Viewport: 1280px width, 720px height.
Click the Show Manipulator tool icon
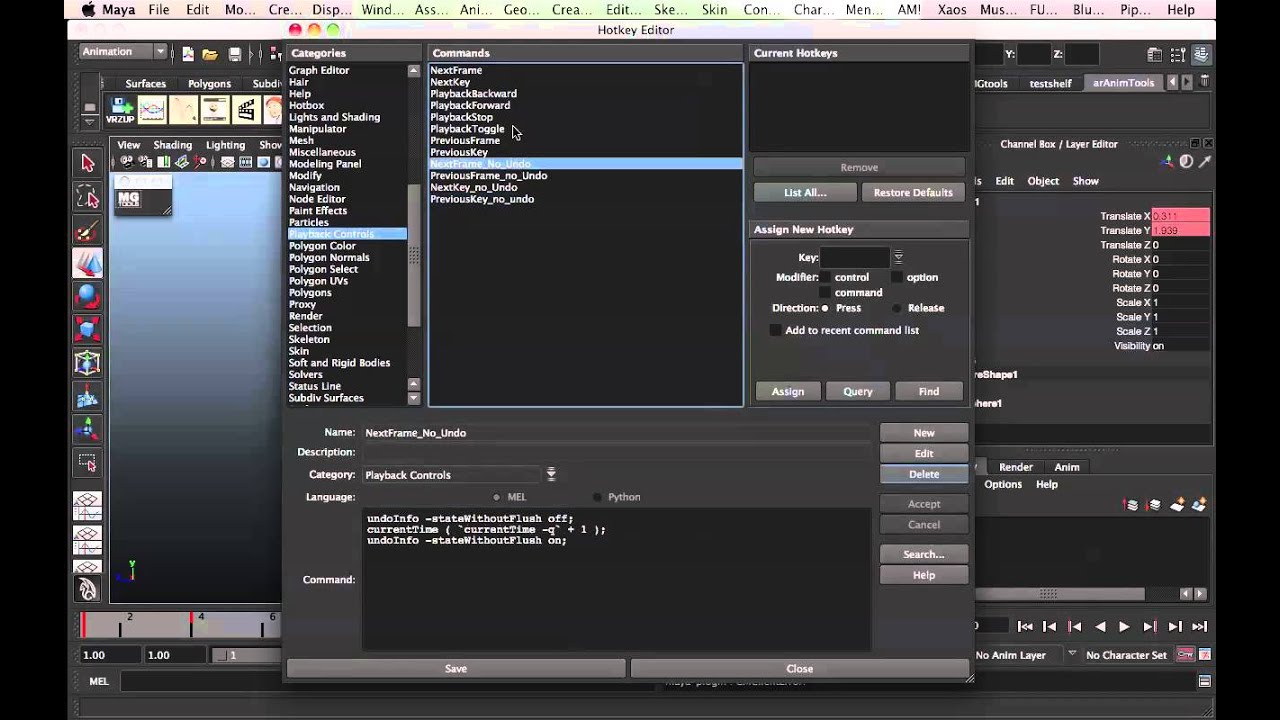[88, 430]
